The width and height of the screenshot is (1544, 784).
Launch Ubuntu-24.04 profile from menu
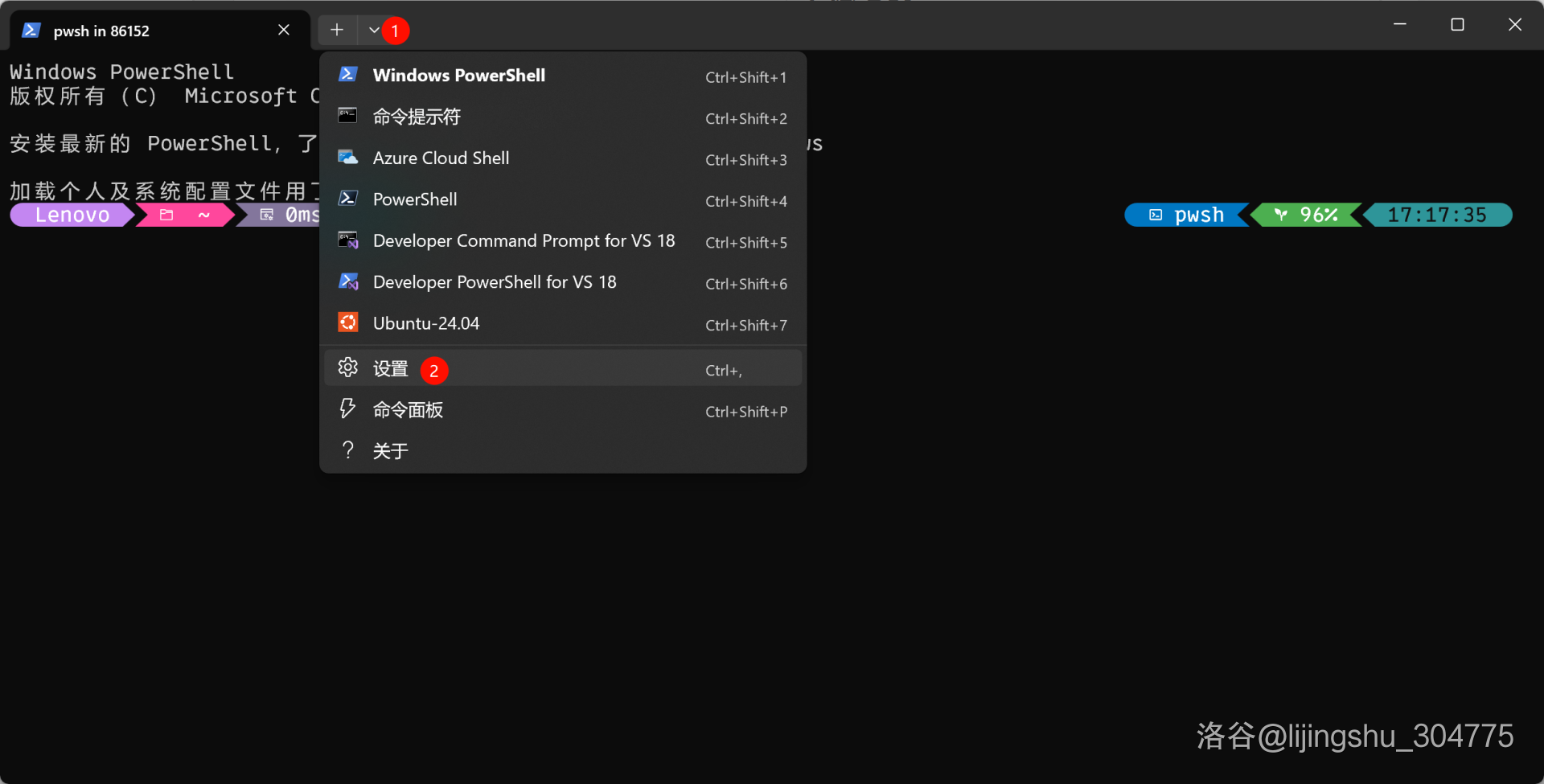pyautogui.click(x=426, y=323)
